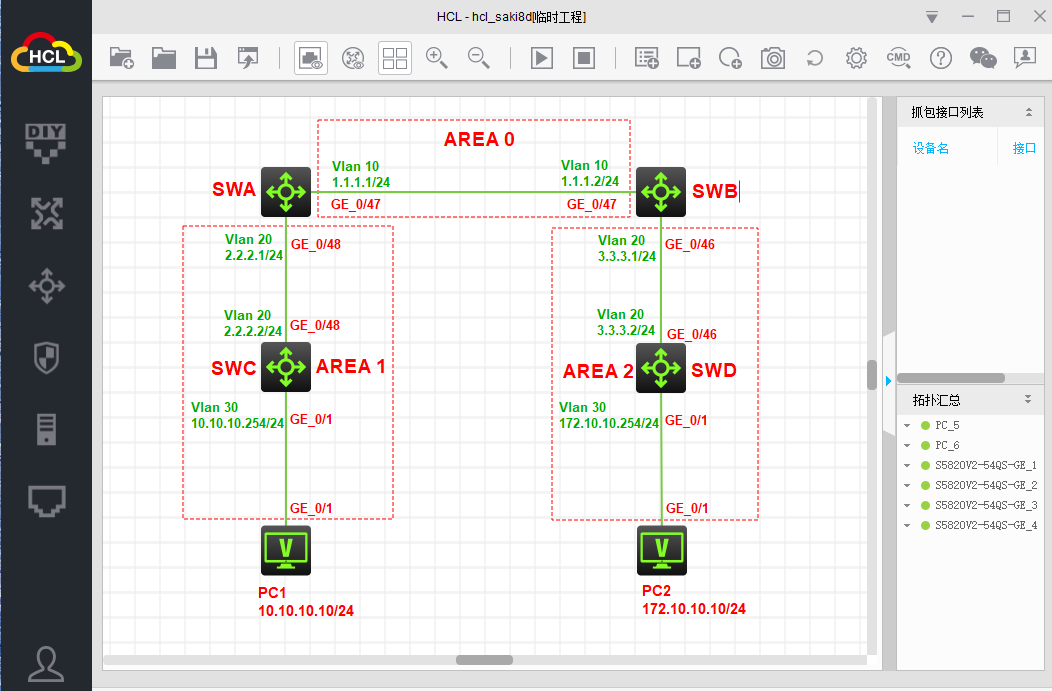Collapse the 拓扑汇总 panel

click(x=1028, y=399)
